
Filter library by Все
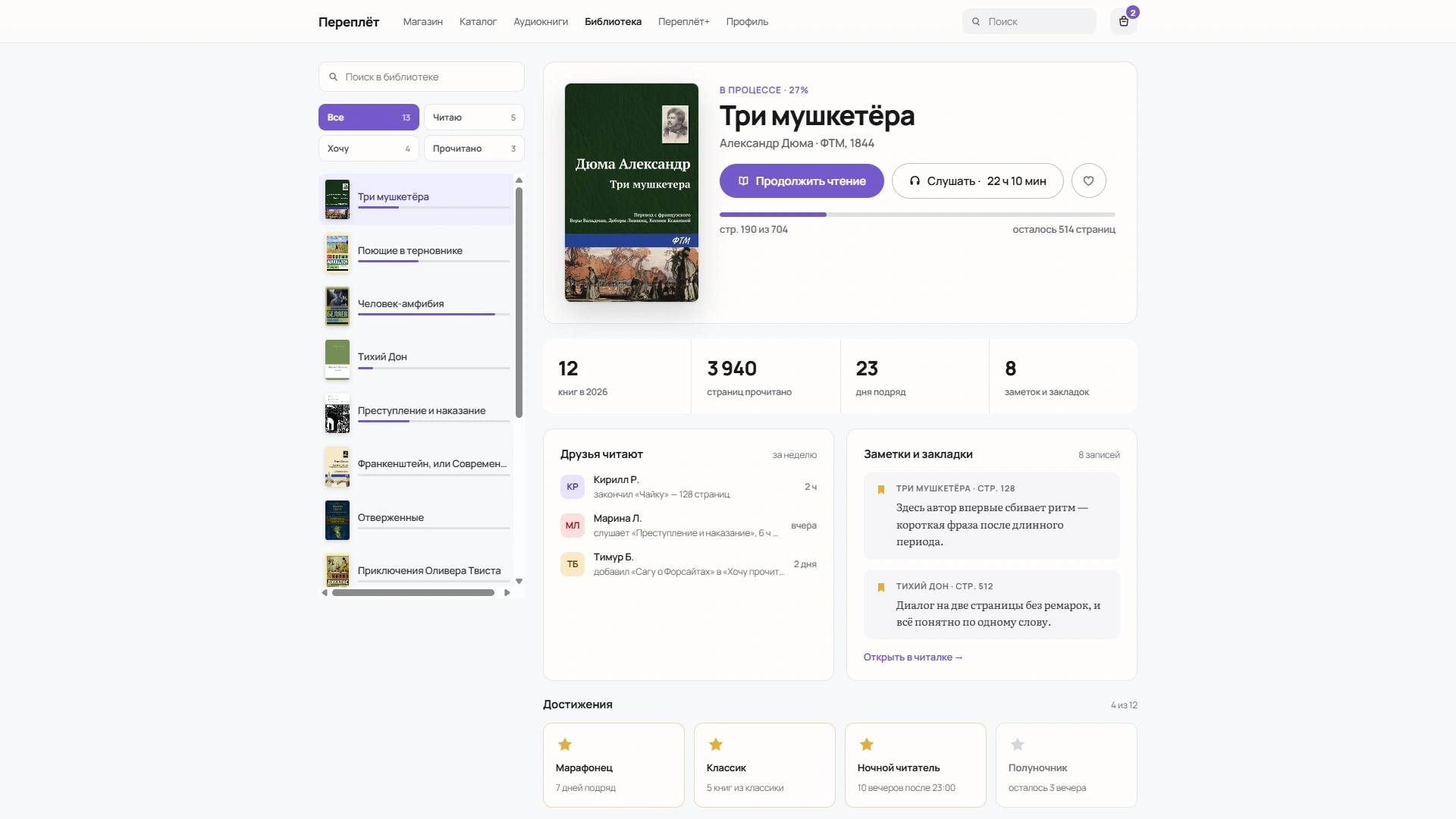pos(369,118)
